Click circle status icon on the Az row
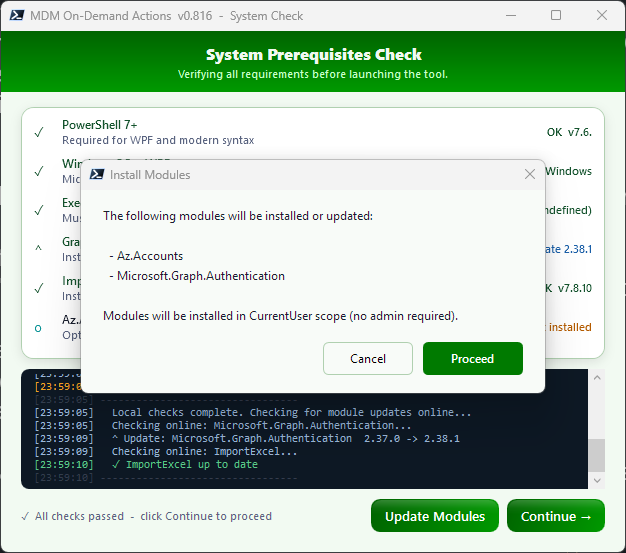Viewport: 626px width, 553px height. (x=38, y=329)
